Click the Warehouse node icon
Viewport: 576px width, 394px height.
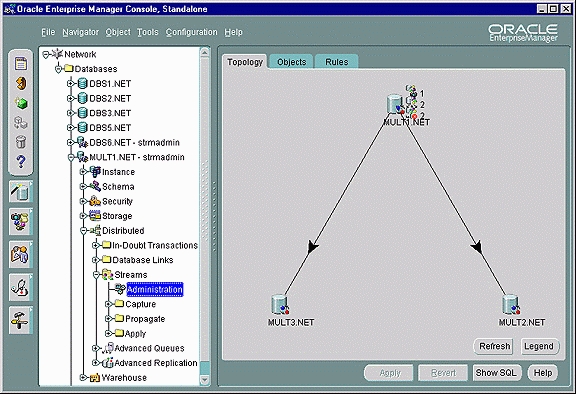pos(95,377)
